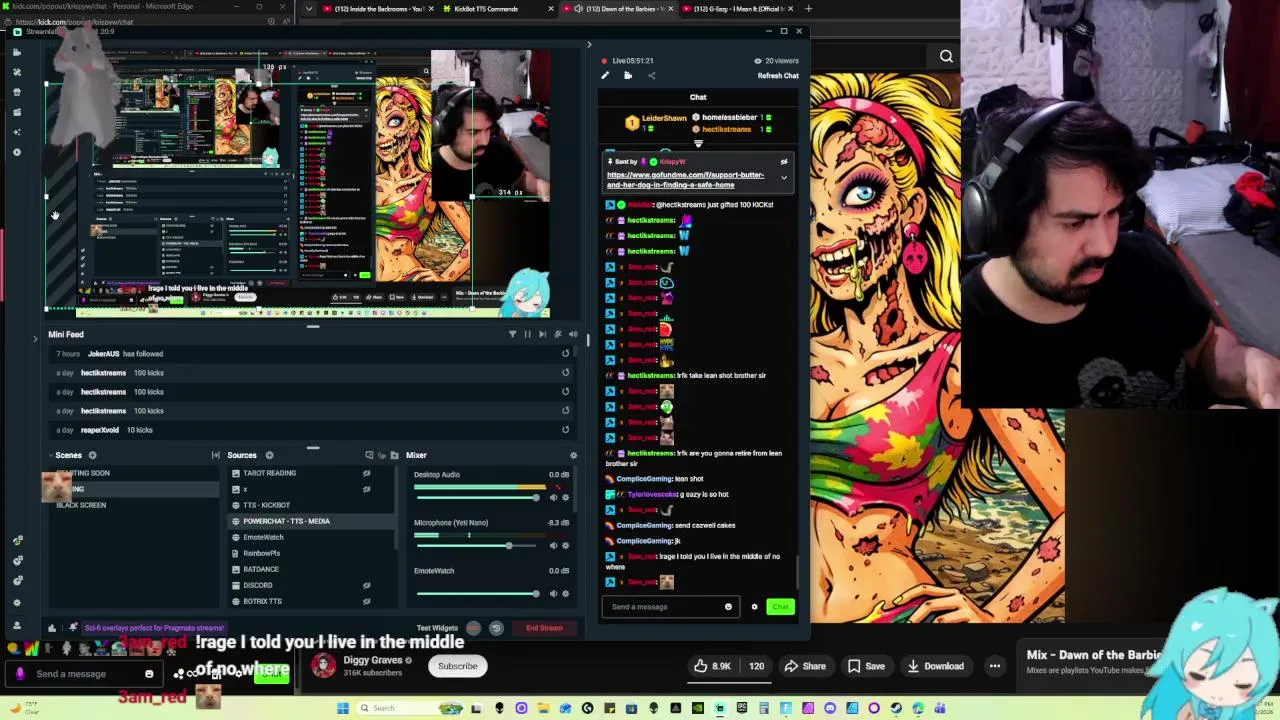Image resolution: width=1280 pixels, height=720 pixels.
Task: Replay reaperXvoid 10 kicks alert
Action: (x=565, y=429)
